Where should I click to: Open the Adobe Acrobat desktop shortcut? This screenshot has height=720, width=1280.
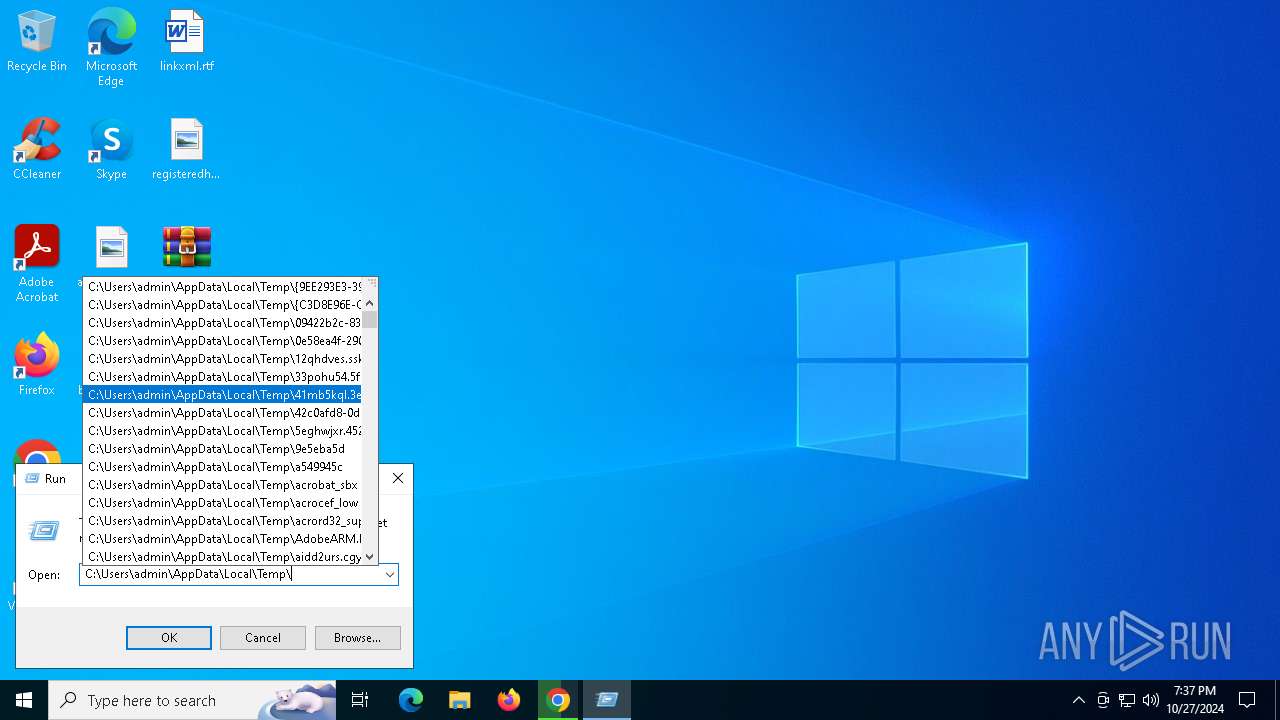click(37, 264)
